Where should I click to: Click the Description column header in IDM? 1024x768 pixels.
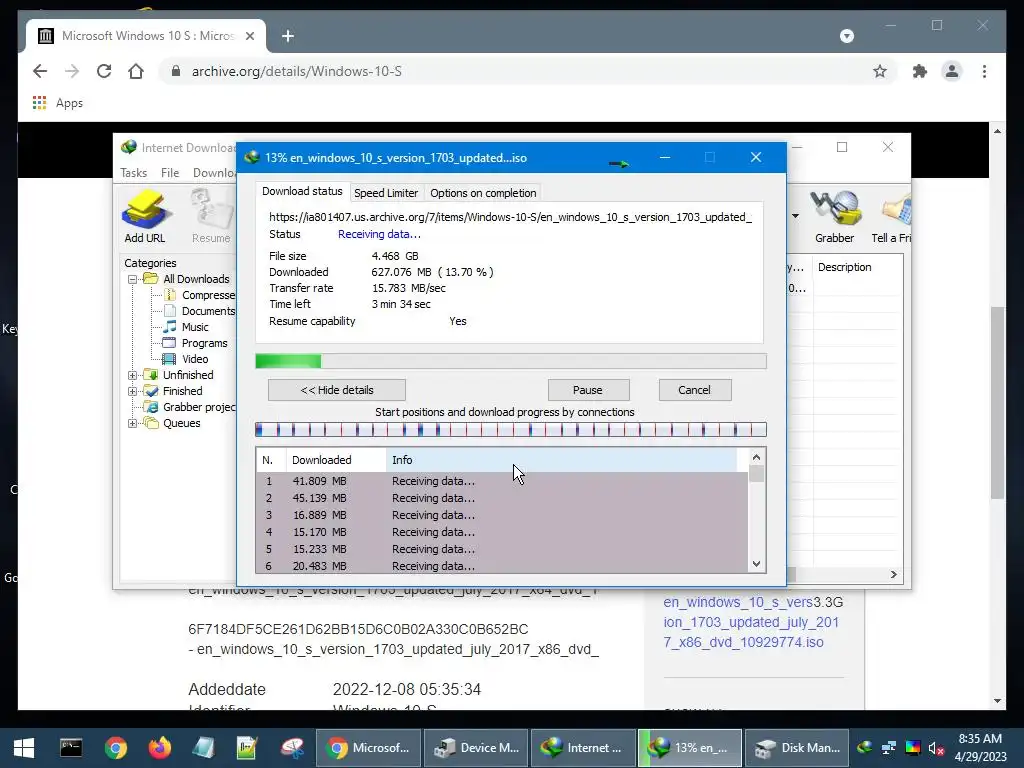[857, 267]
